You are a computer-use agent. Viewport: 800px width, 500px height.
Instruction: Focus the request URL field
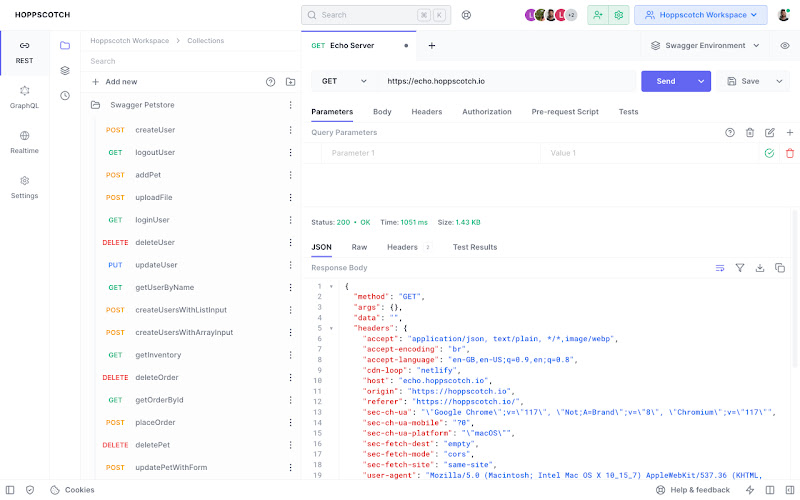508,81
